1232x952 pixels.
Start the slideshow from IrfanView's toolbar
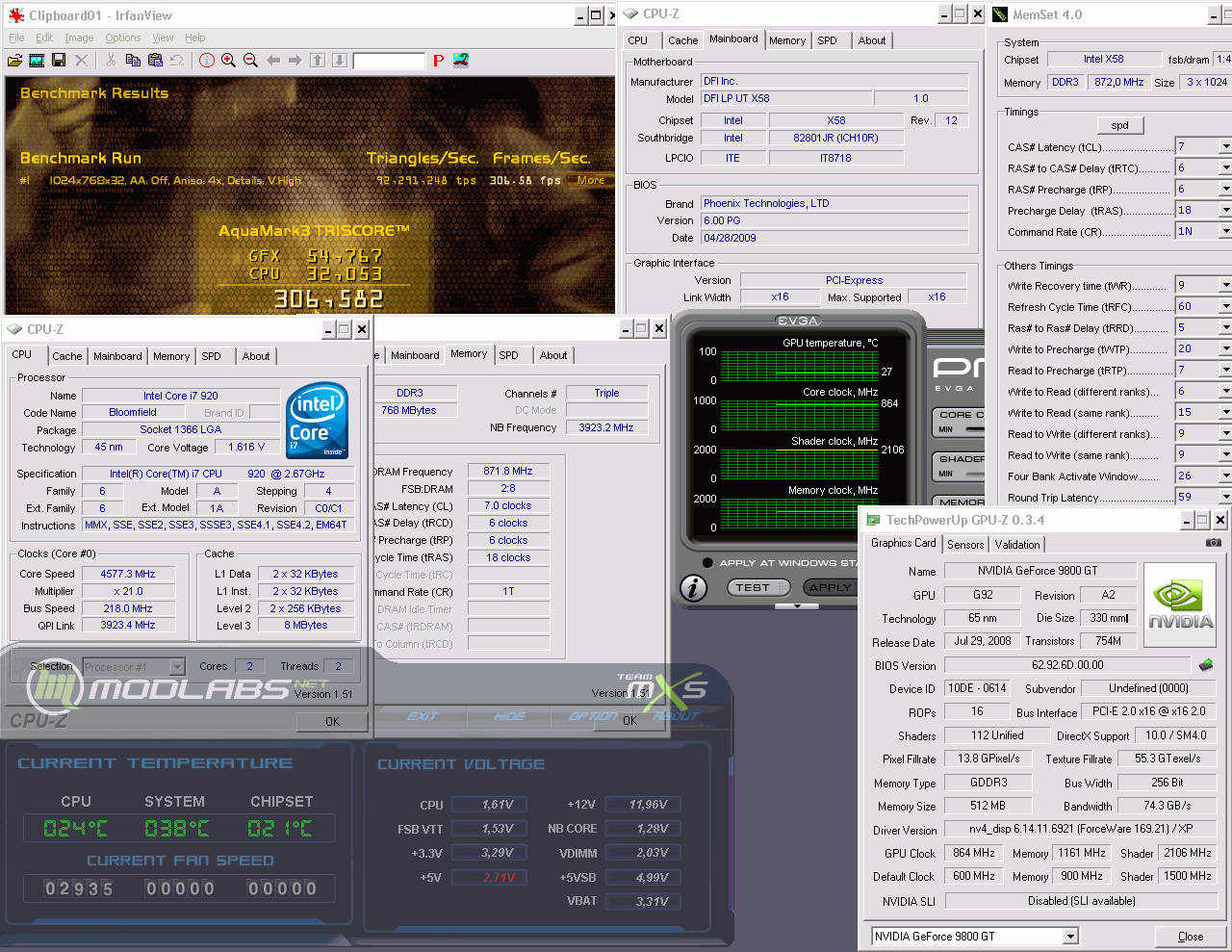(37, 61)
